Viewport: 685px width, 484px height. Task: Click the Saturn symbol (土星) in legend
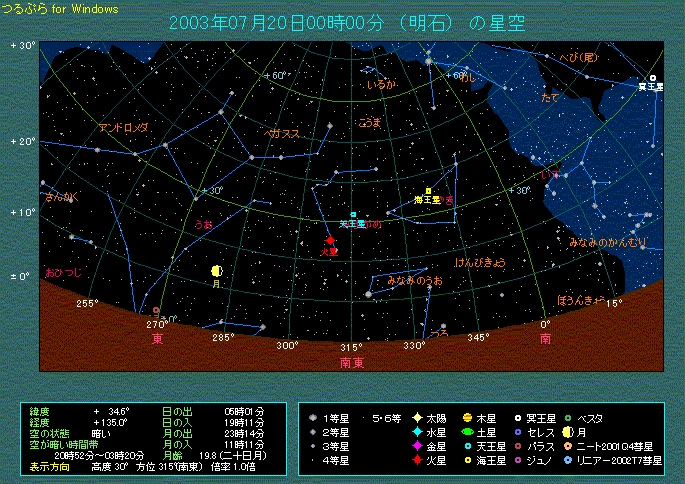(x=467, y=432)
